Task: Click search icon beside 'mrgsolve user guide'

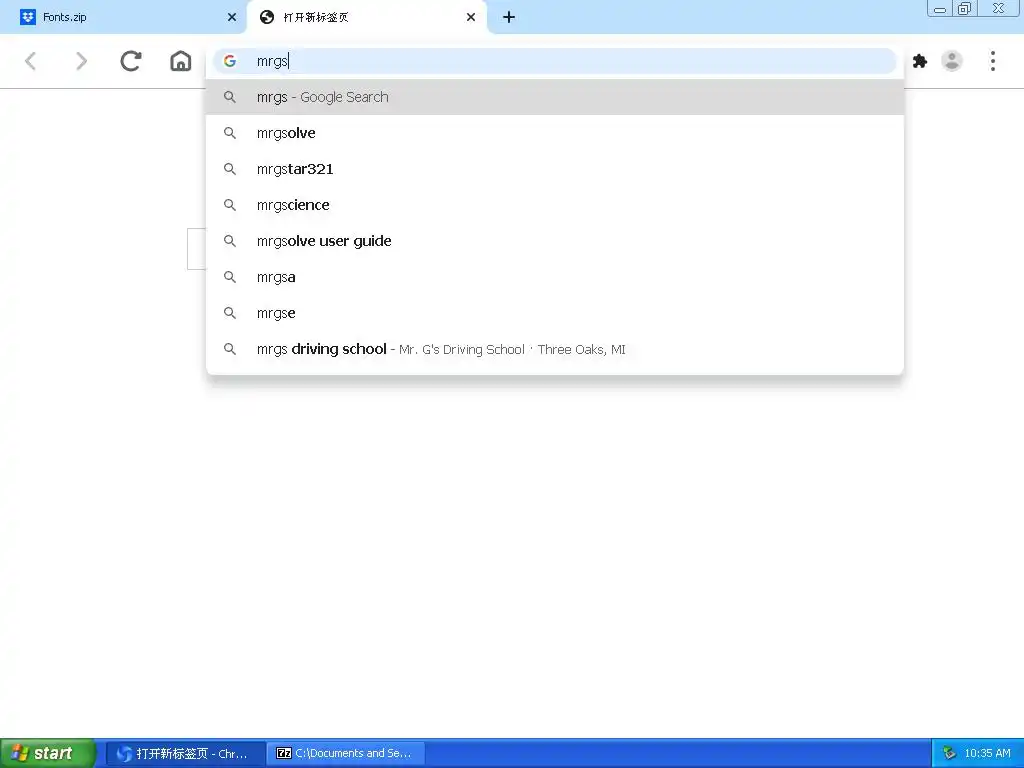Action: [230, 241]
